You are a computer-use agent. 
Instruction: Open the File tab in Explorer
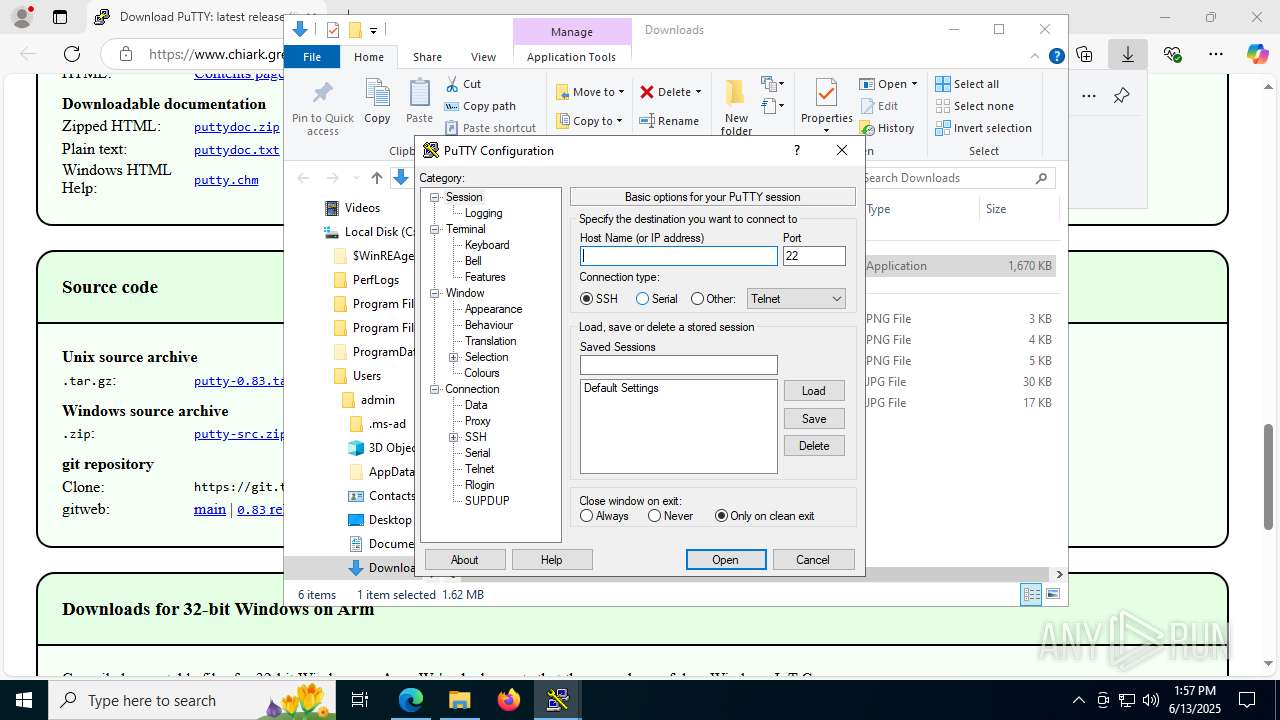tap(312, 57)
